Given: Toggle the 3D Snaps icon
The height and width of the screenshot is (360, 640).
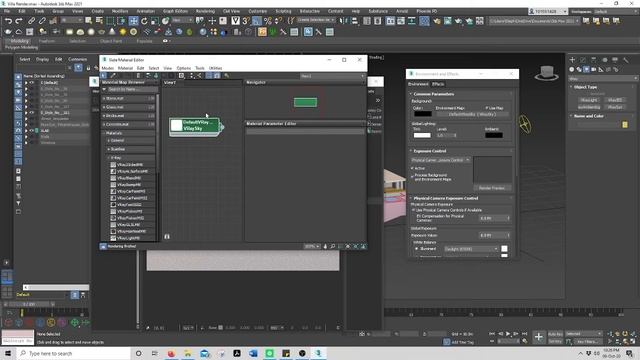Looking at the screenshot, I should [x=246, y=21].
